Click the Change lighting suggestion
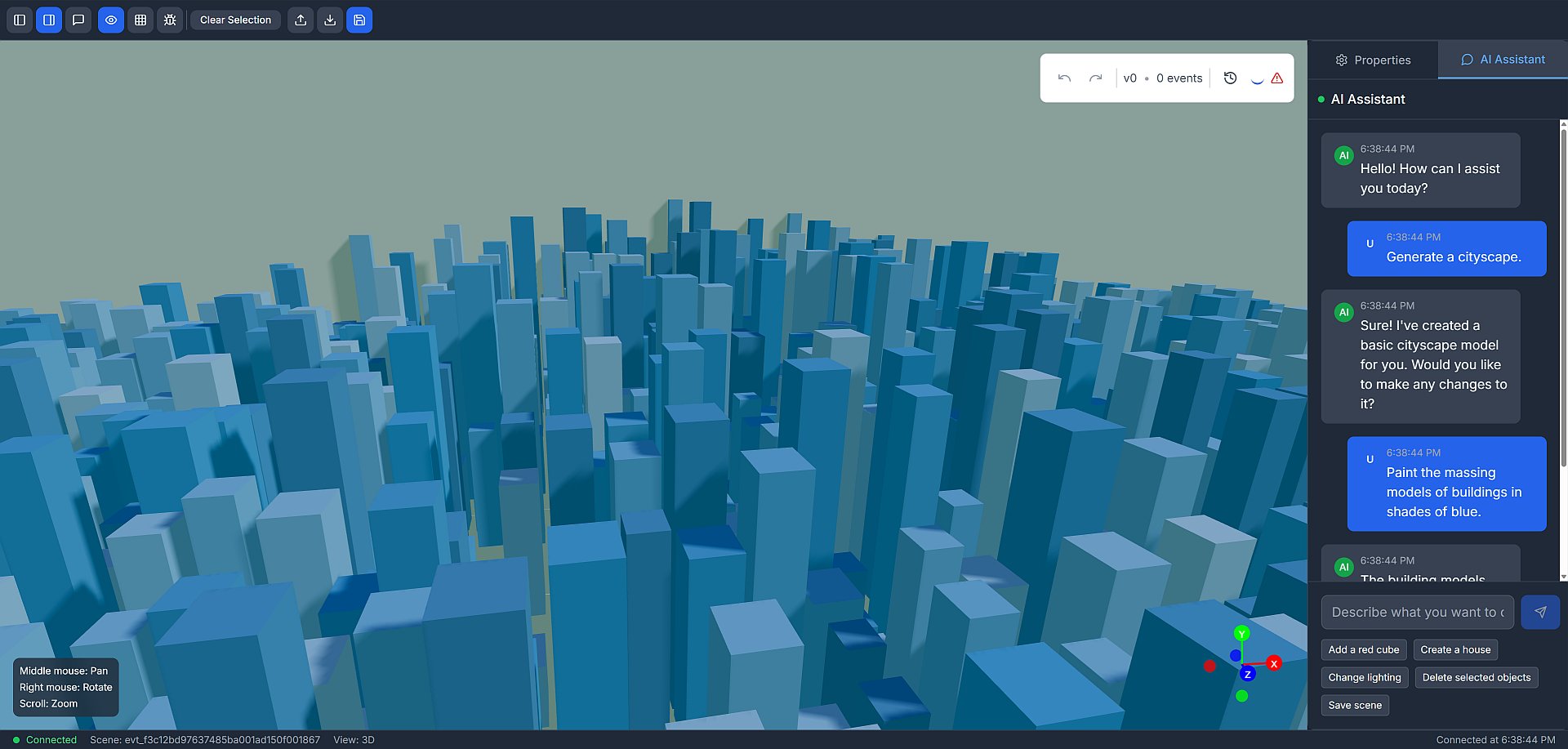Viewport: 1568px width, 749px height. [1364, 677]
